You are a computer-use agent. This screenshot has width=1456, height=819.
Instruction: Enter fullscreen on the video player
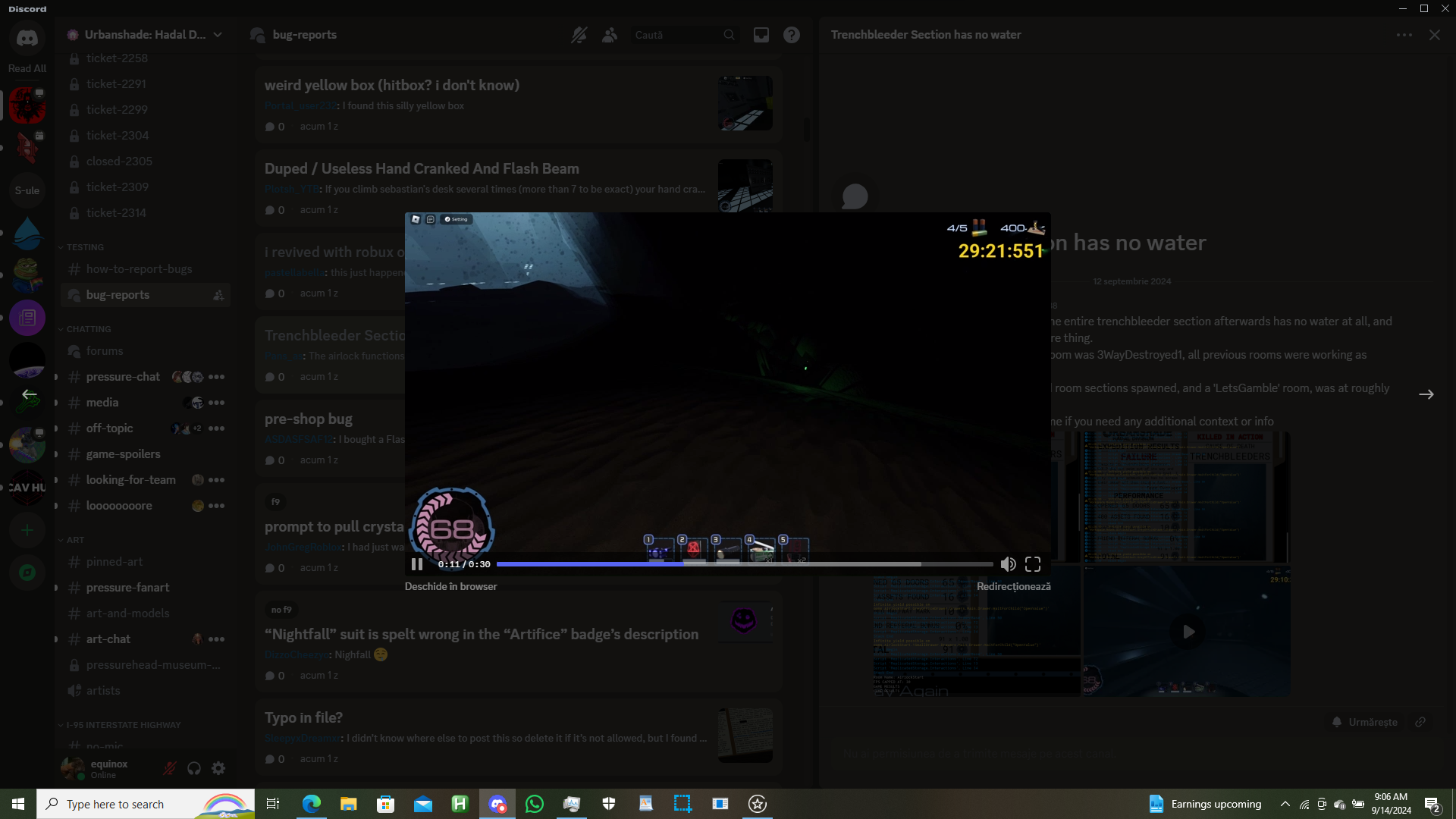point(1033,564)
